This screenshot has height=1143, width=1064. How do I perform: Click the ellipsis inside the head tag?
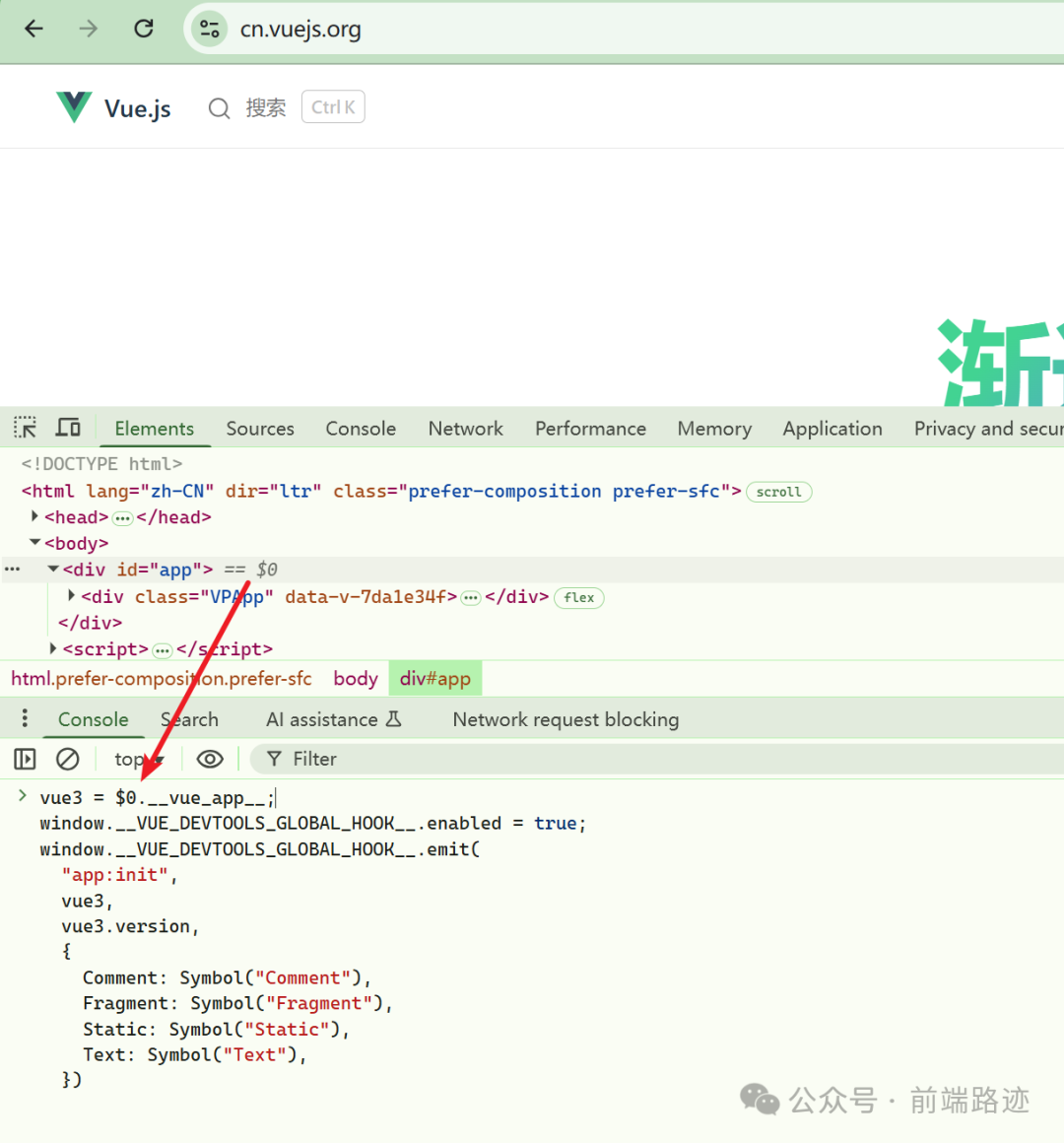(x=122, y=518)
